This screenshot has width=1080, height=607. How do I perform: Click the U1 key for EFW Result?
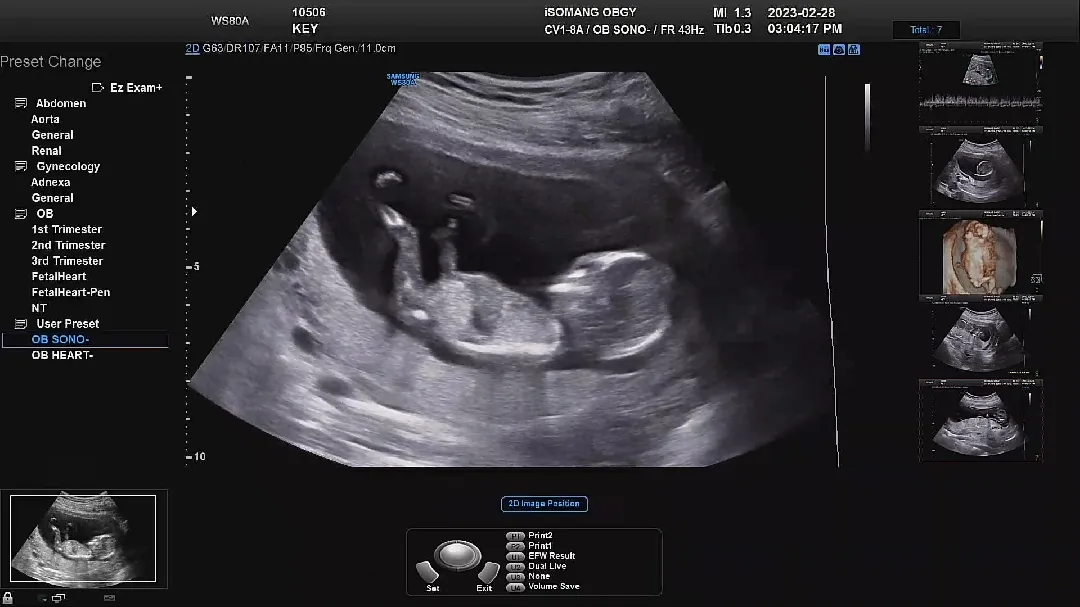pos(515,556)
